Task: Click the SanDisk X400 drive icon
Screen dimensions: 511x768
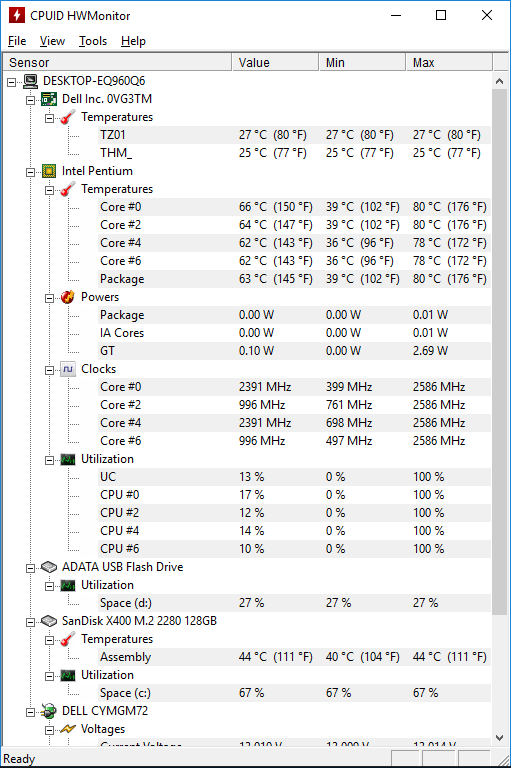Action: (49, 621)
